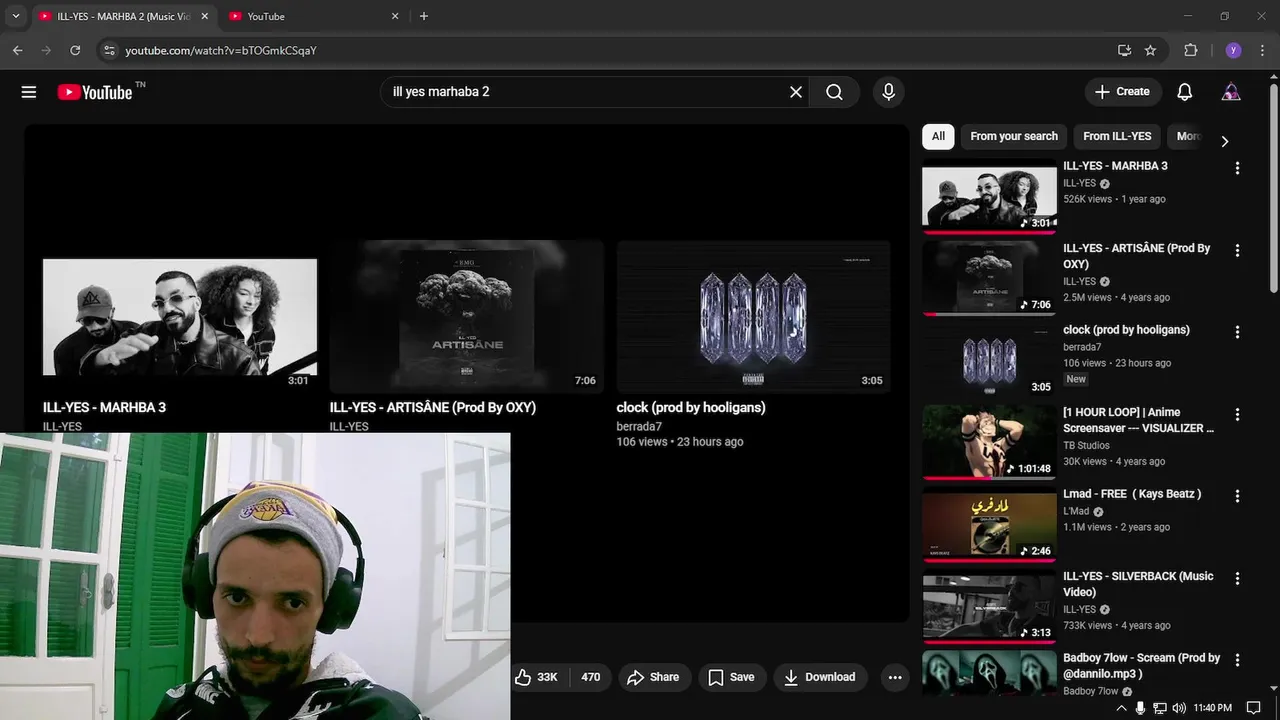Open more actions ellipsis below video
Image resolution: width=1280 pixels, height=720 pixels.
pyautogui.click(x=895, y=677)
